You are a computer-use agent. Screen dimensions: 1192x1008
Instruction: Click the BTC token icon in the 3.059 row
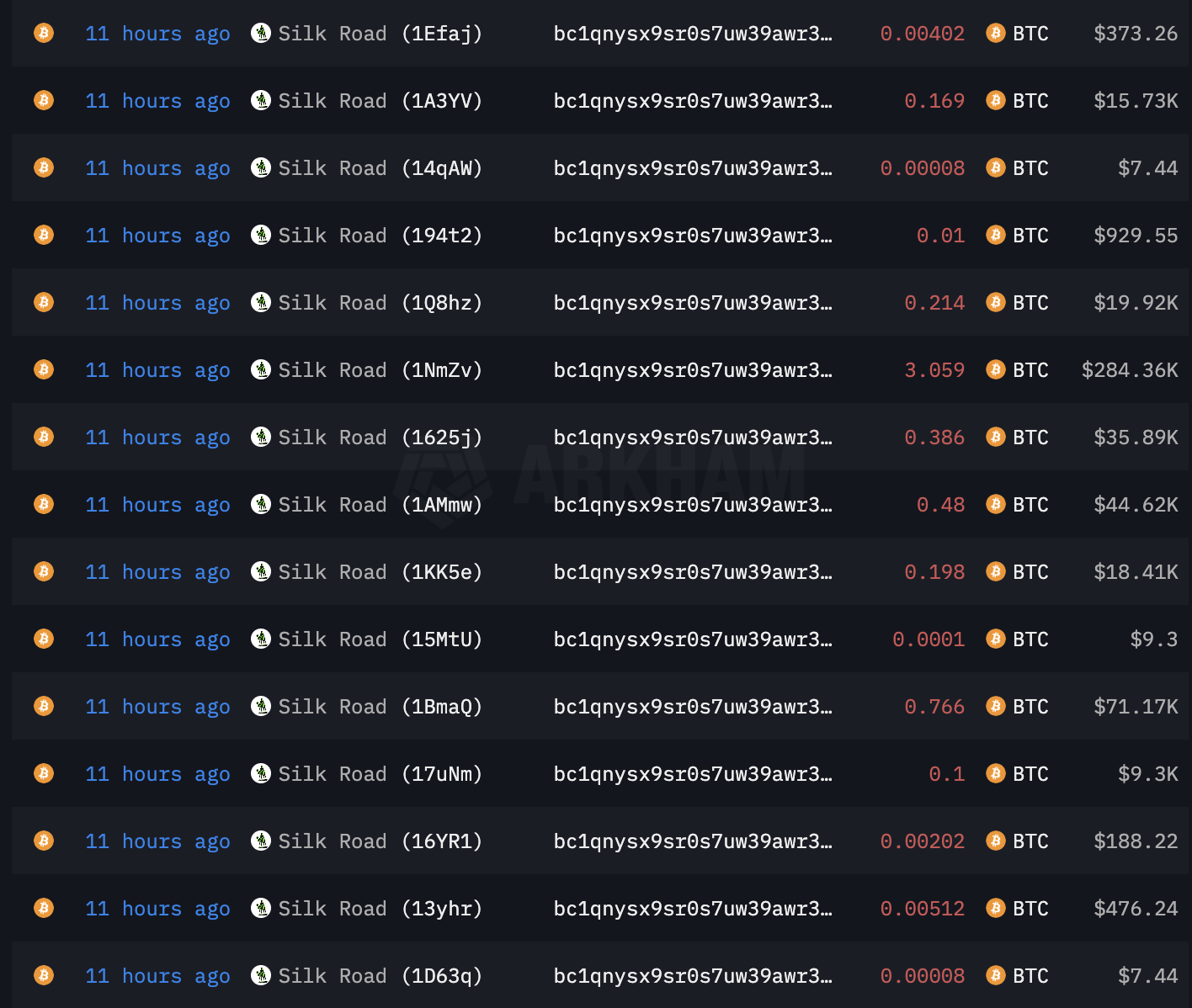[x=996, y=369]
